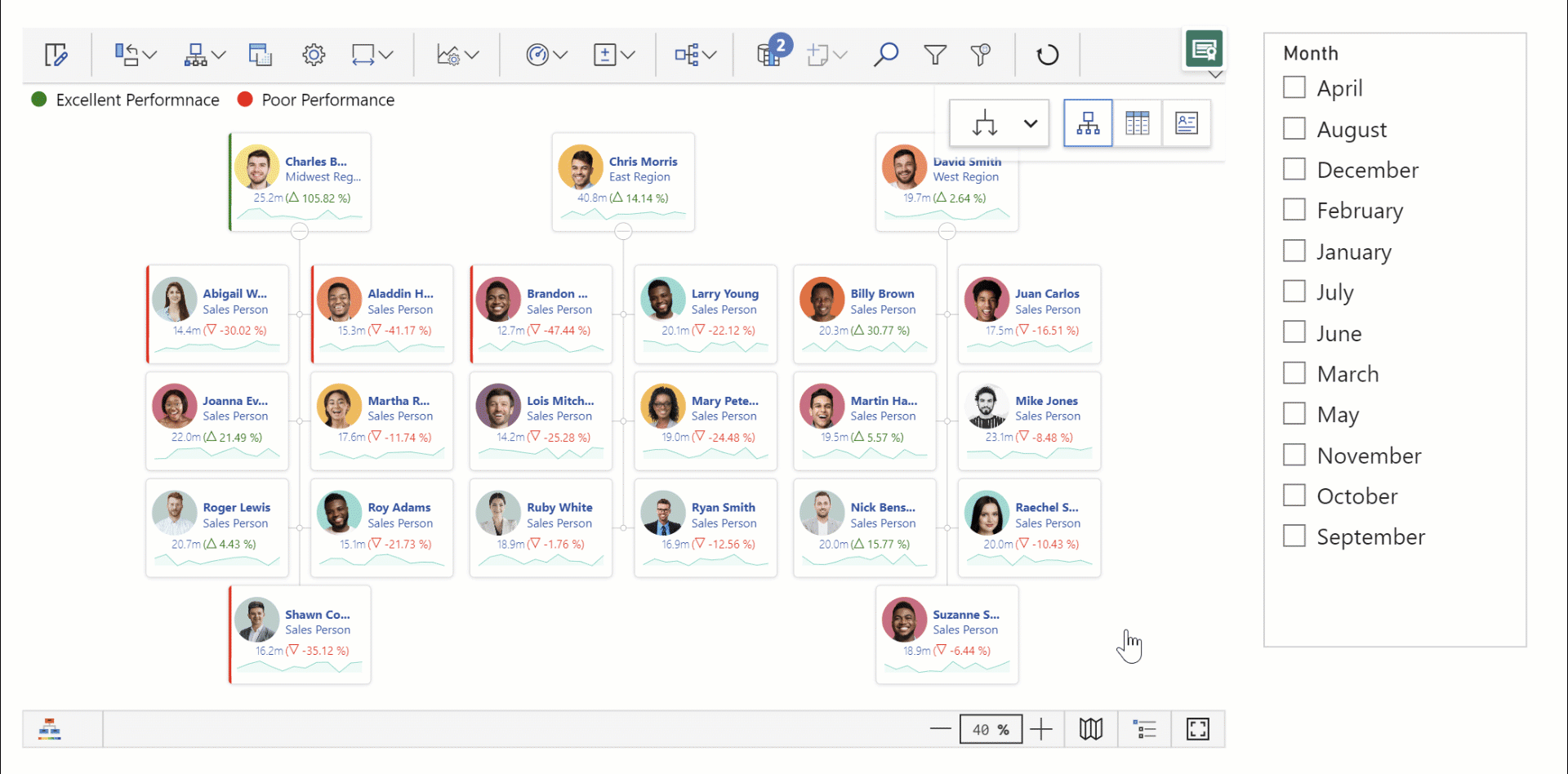Viewport: 1568px width, 774px height.
Task: Tick the September checkbox
Action: (1294, 536)
